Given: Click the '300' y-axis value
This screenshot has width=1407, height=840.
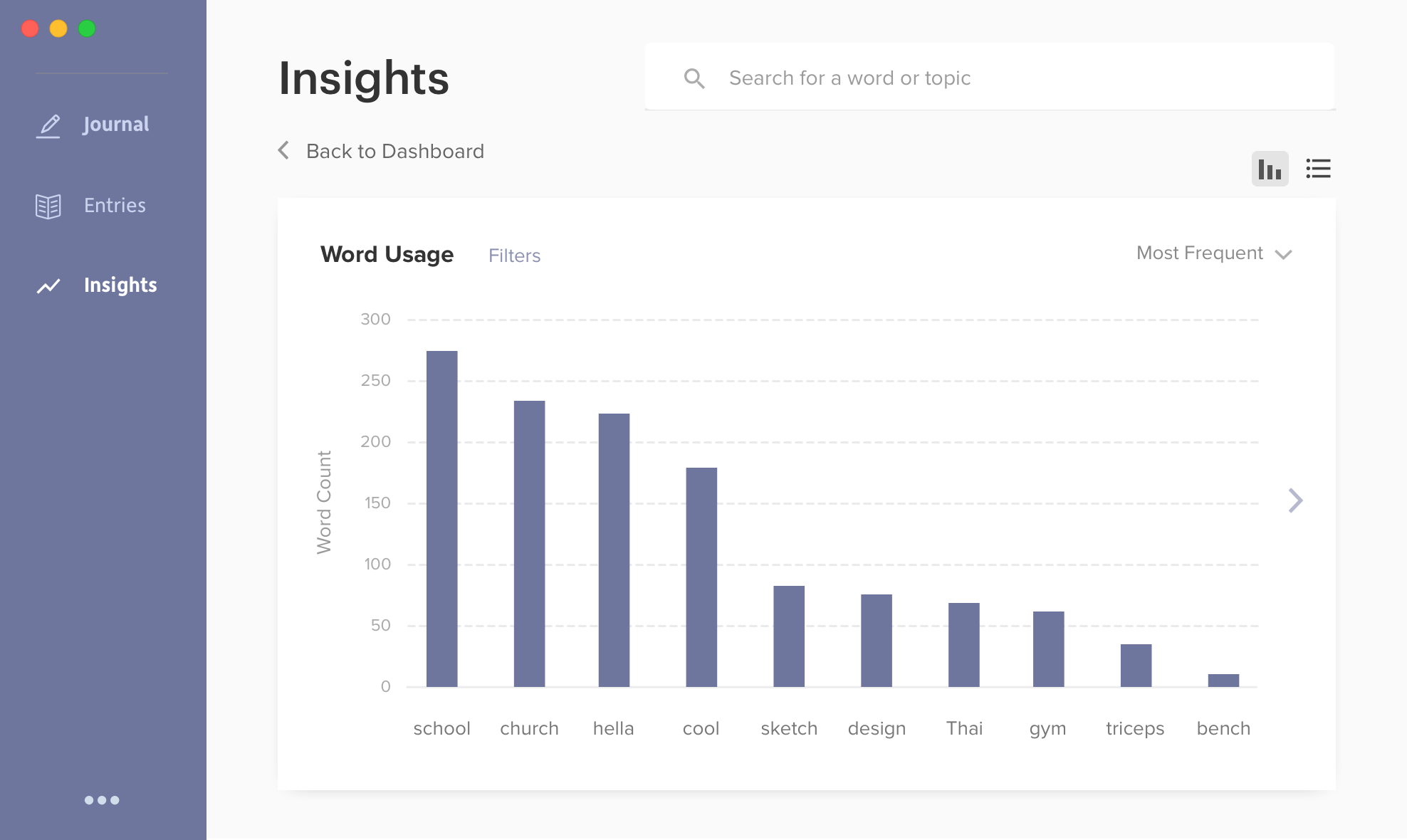Looking at the screenshot, I should 375,319.
